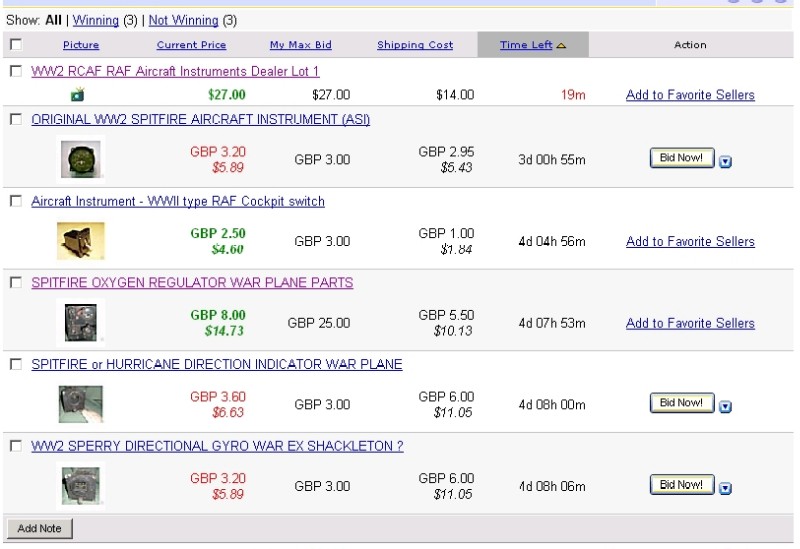
Task: Add Oxygen Regulator seller to Favorite Sellers
Action: pos(690,323)
